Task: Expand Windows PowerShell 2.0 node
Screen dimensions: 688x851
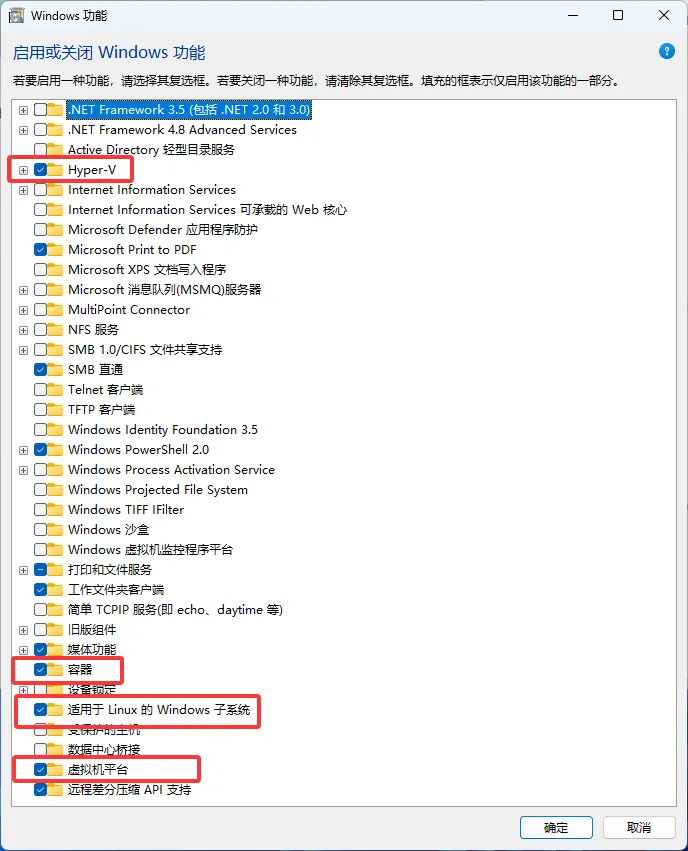Action: click(23, 450)
